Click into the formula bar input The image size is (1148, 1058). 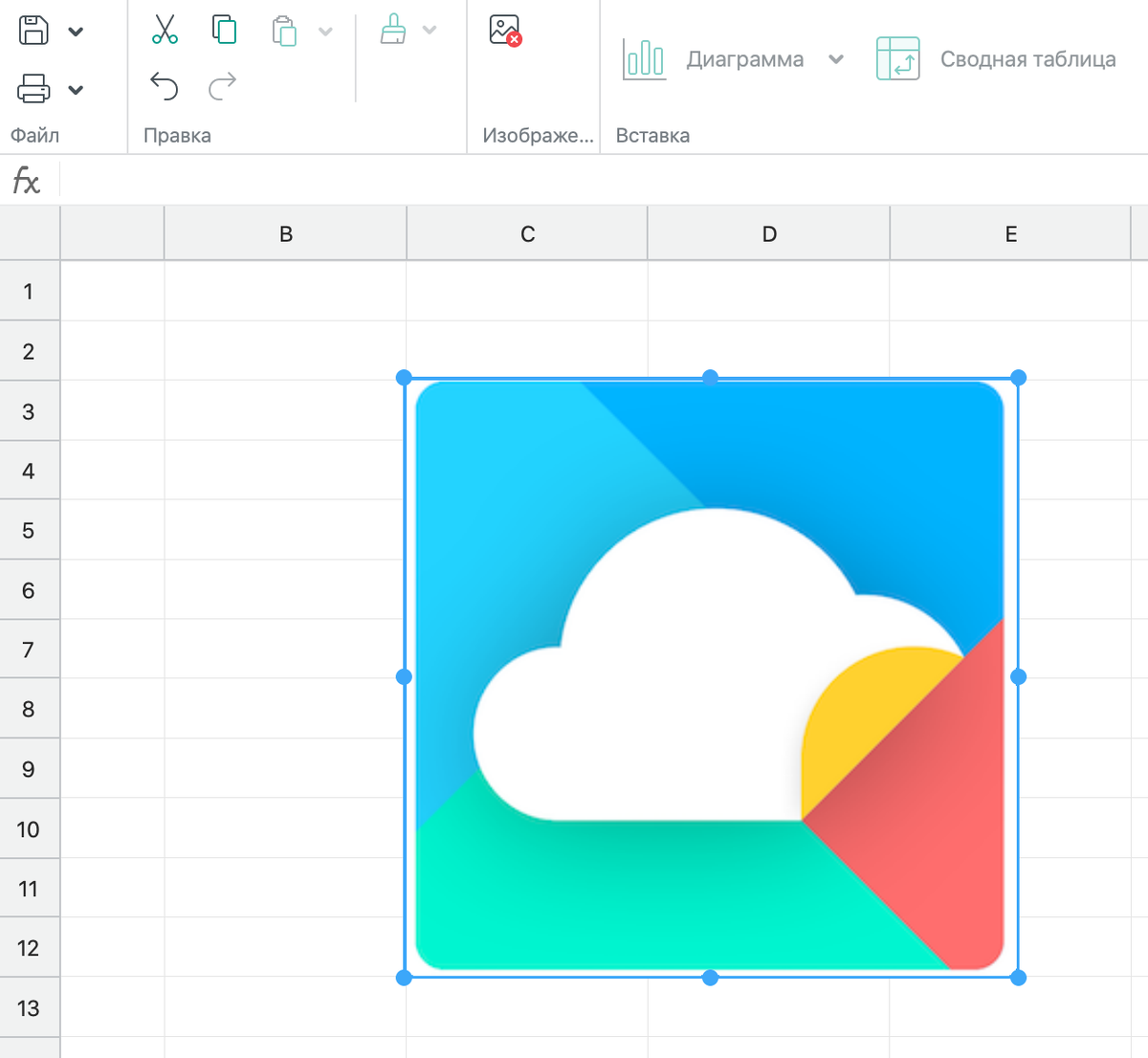tap(604, 180)
